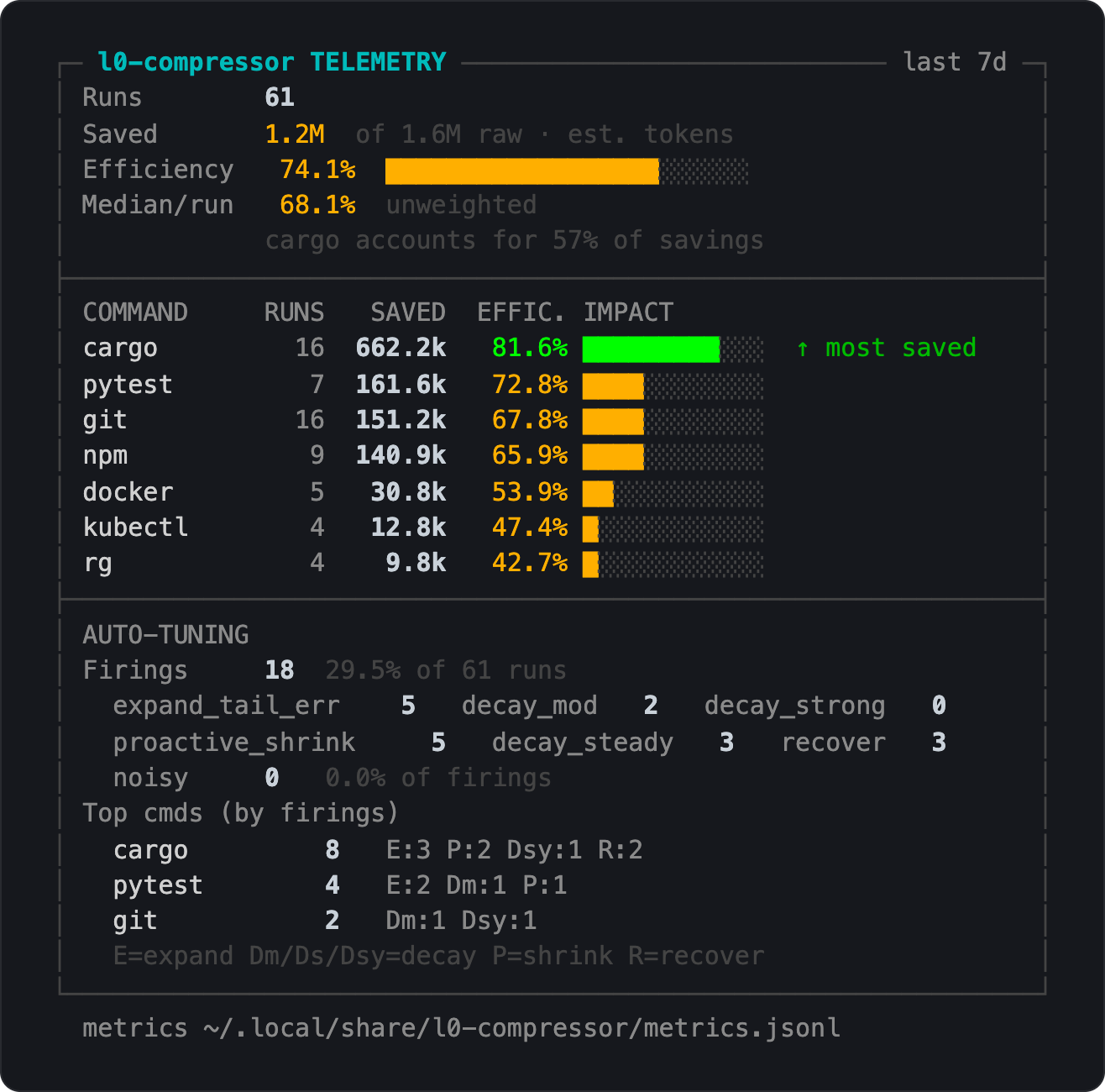The image size is (1105, 1092).
Task: Click cargo saved value 662.2k
Action: pyautogui.click(x=401, y=348)
